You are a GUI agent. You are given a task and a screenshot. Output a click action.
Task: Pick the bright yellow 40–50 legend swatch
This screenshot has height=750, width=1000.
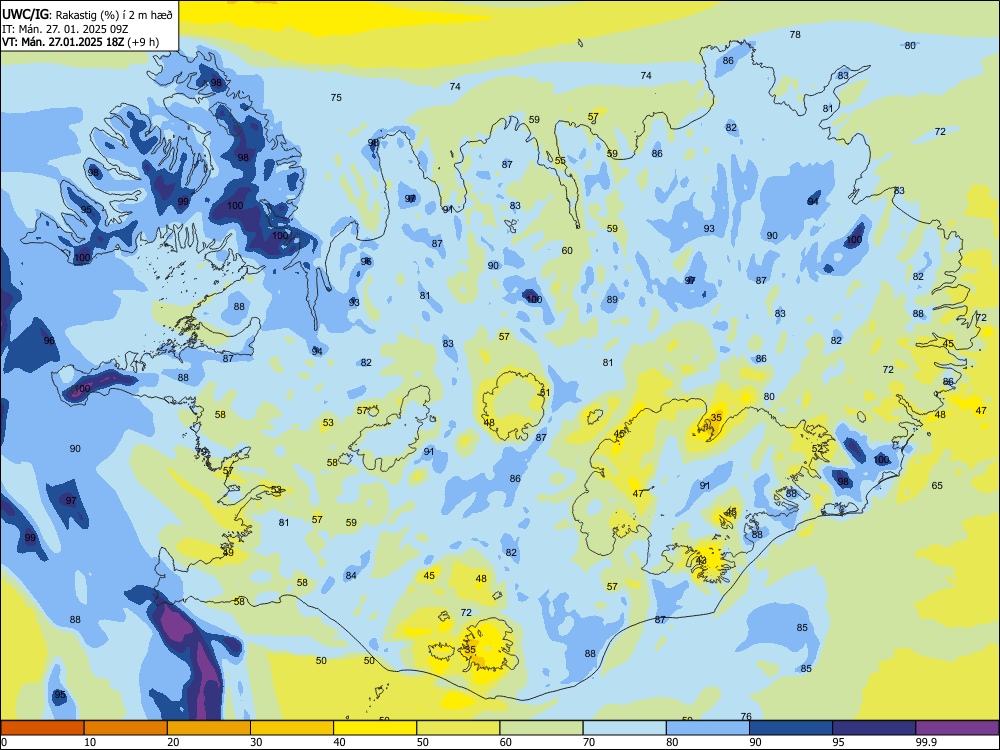(375, 728)
